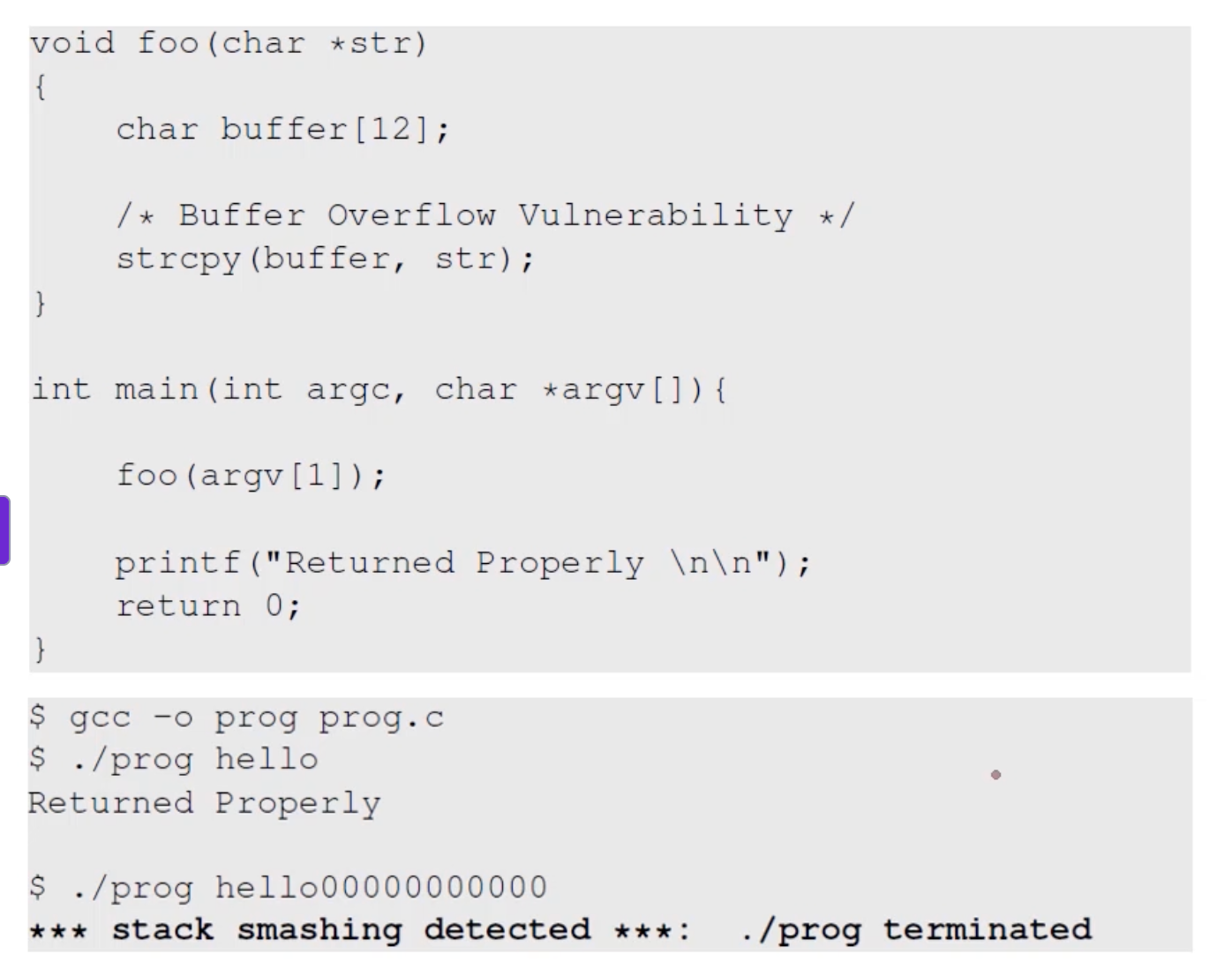Viewport: 1232px width, 969px height.
Task: Click the closing brace of foo
Action: [x=40, y=303]
